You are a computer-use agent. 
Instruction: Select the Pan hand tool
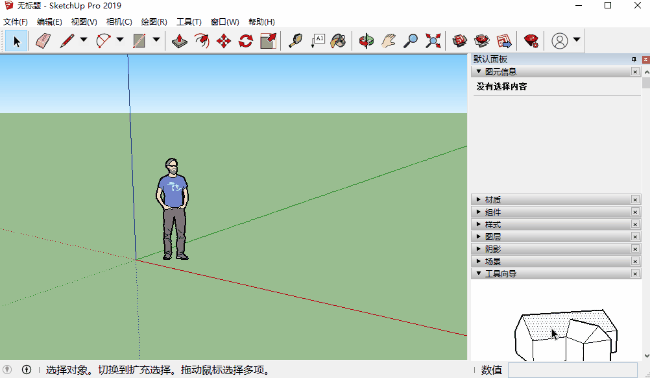(388, 41)
